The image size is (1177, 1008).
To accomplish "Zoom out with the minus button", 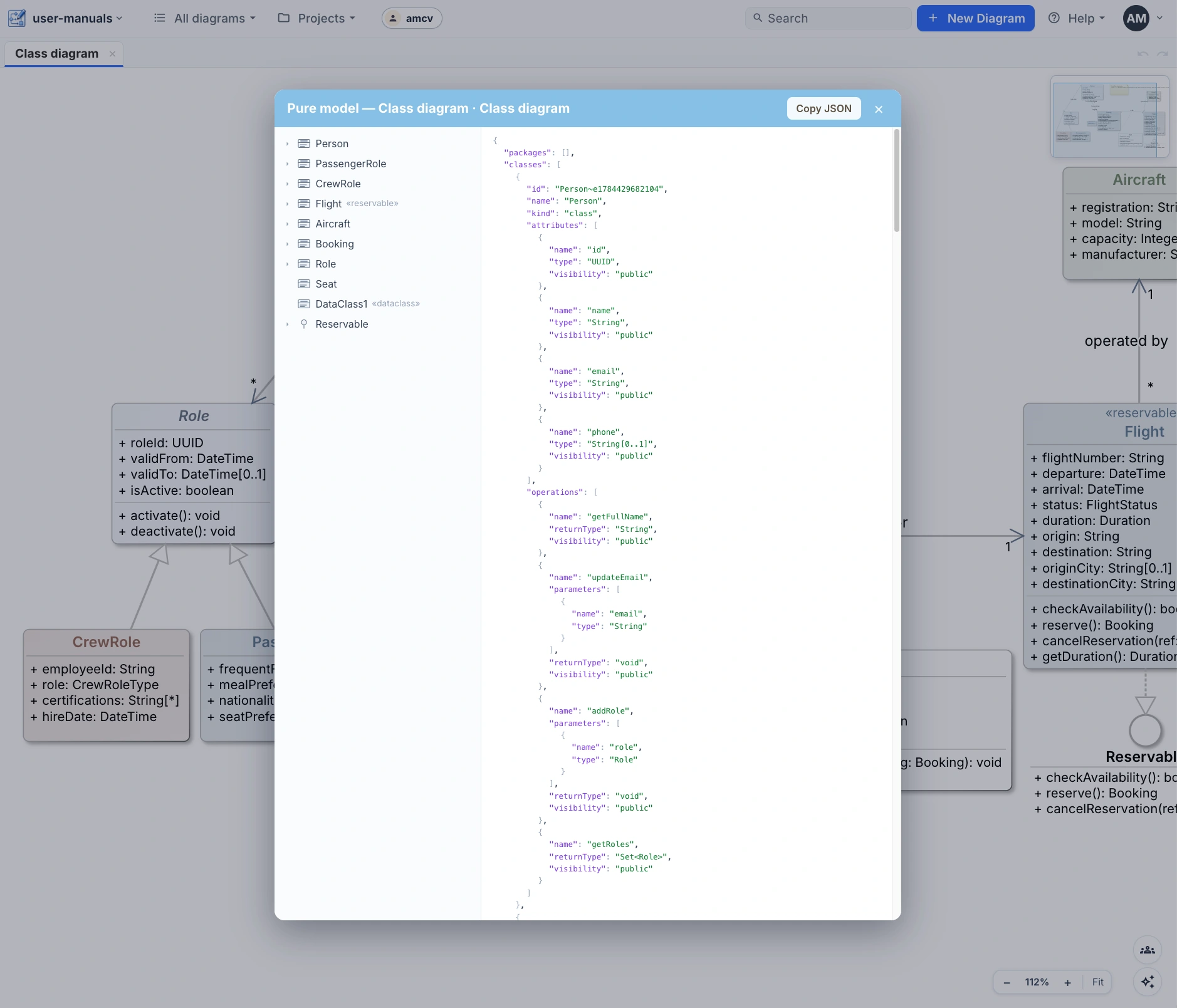I will (1007, 982).
